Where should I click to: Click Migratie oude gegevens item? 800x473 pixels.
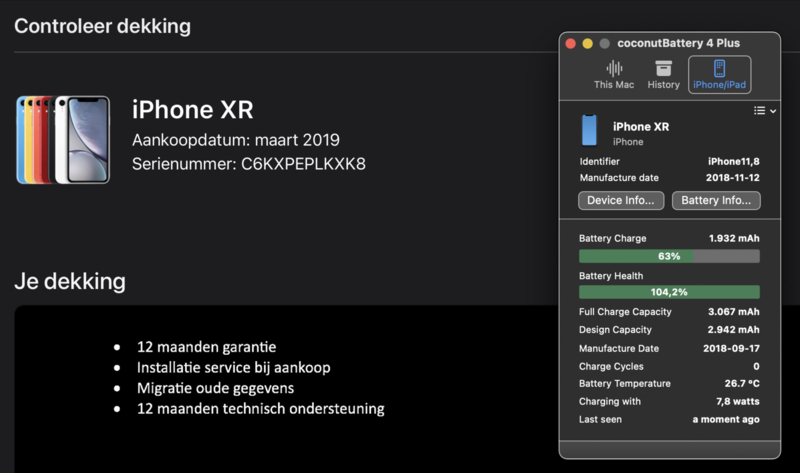pyautogui.click(x=215, y=388)
